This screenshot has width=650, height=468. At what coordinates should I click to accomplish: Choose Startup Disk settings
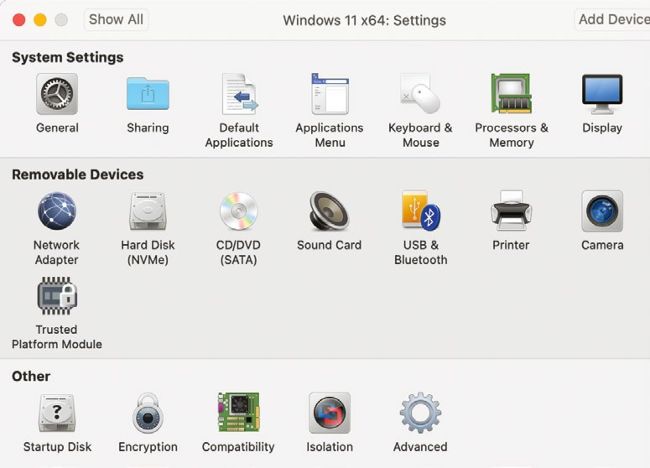point(57,413)
